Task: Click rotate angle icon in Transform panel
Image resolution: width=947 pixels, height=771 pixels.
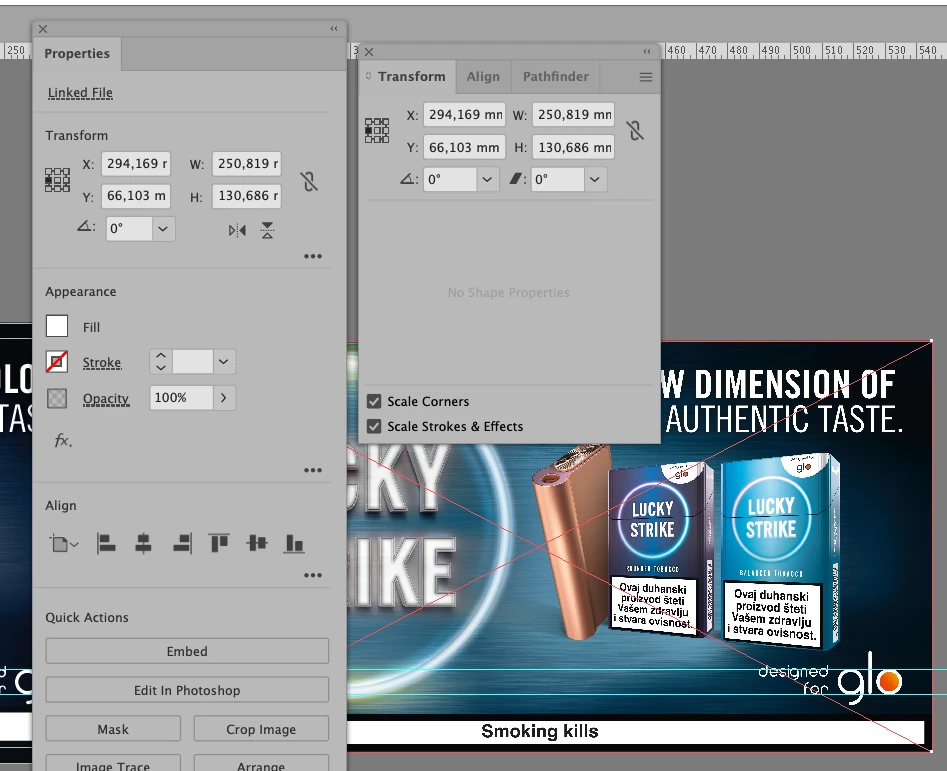Action: coord(409,179)
